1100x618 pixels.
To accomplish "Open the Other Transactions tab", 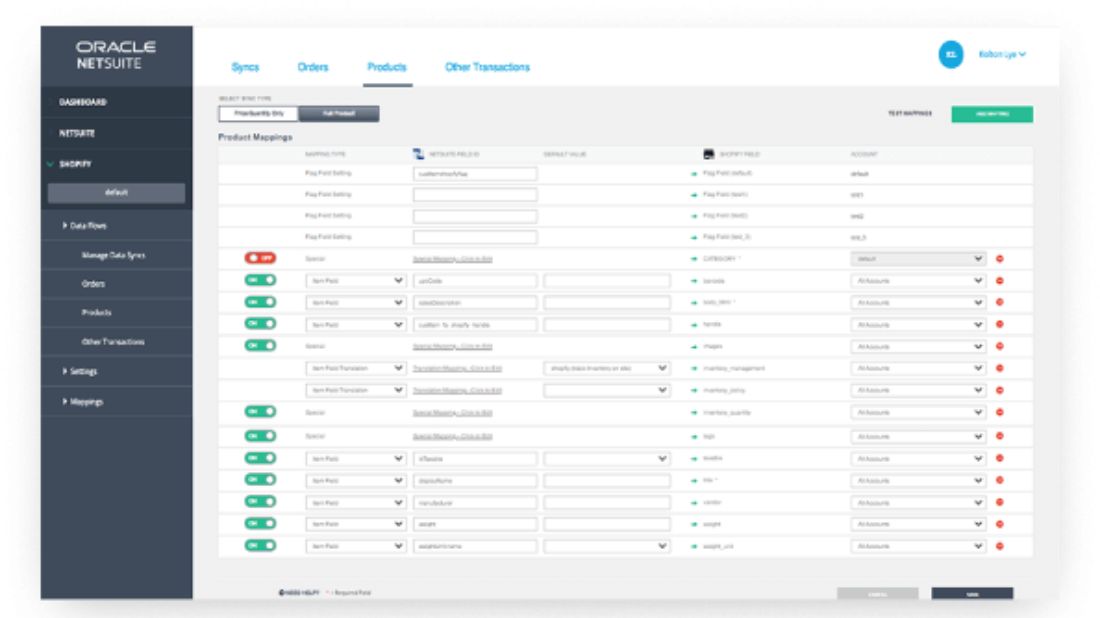I will 487,67.
